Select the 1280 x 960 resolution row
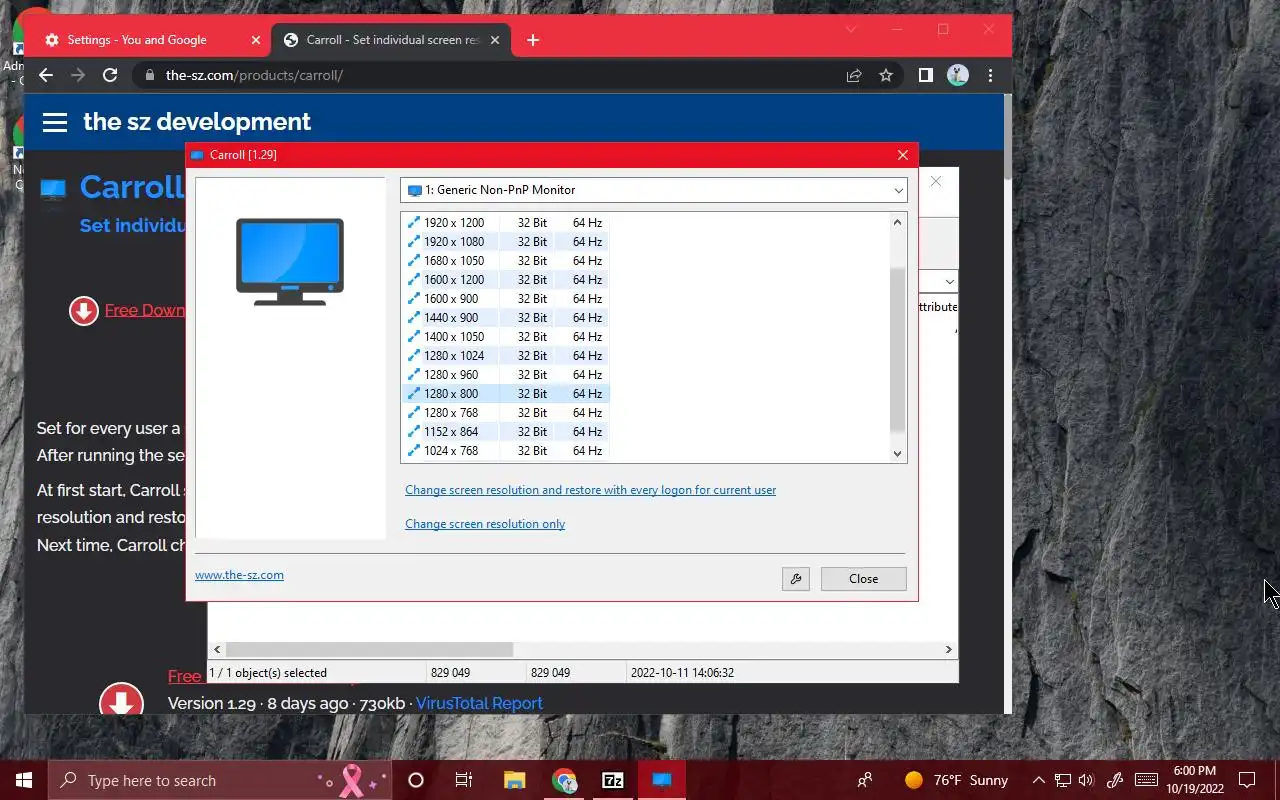 click(505, 375)
